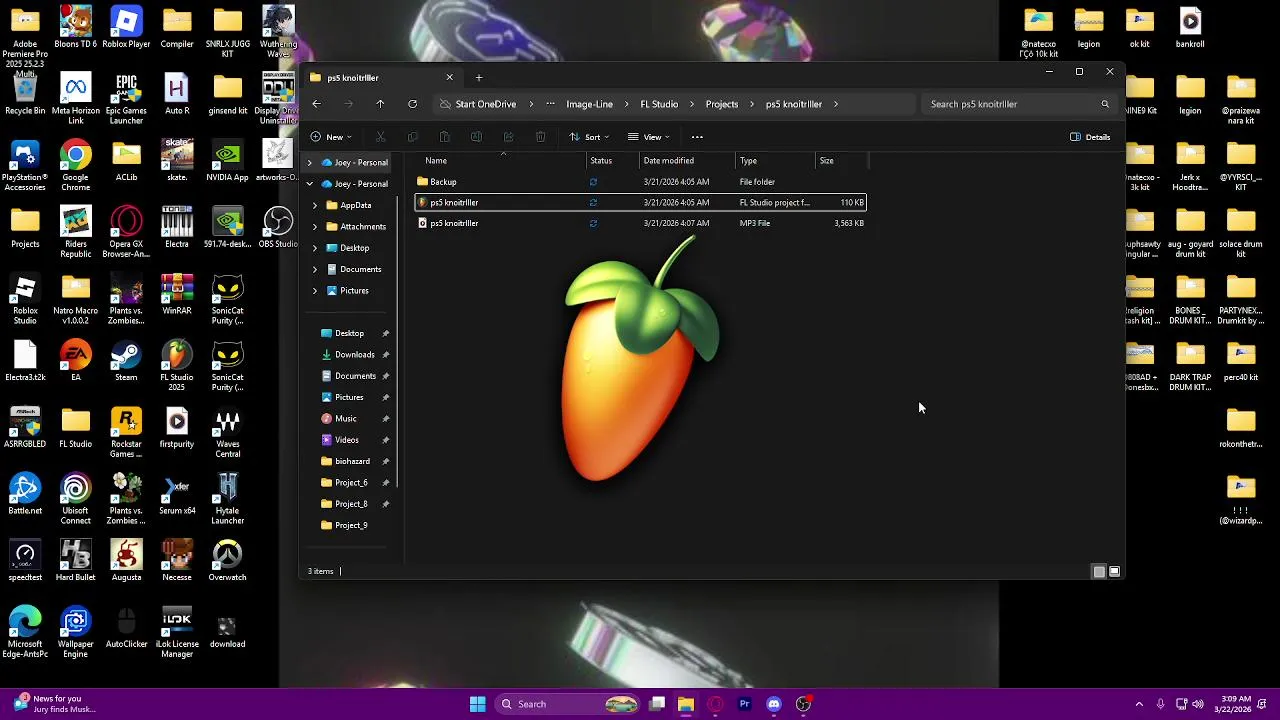Expand the AppData folder in the tree
The height and width of the screenshot is (720, 1280).
pos(315,205)
